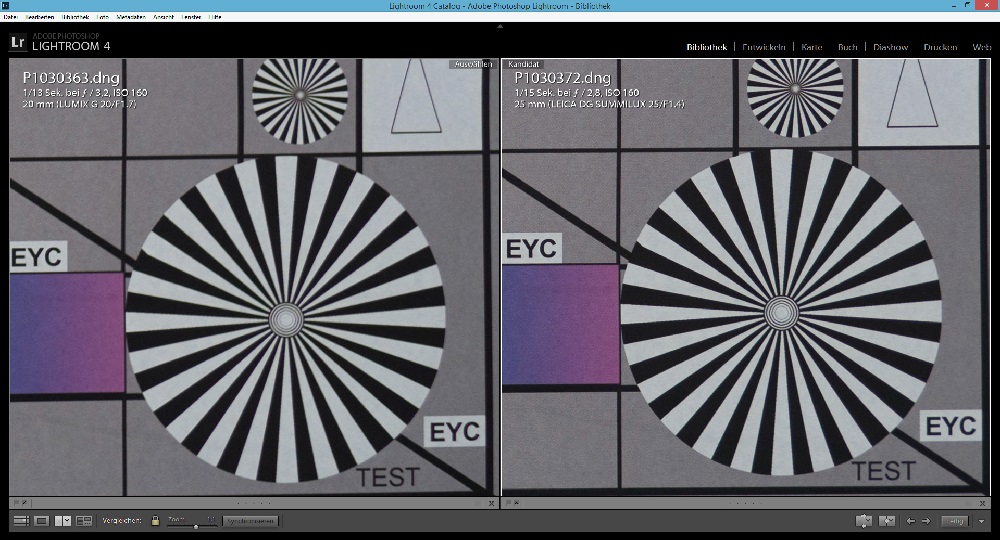The image size is (1000, 540).
Task: Click the window system menu icon
Action: [x=5, y=5]
